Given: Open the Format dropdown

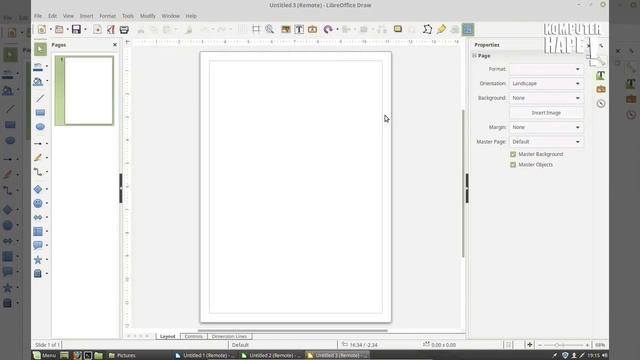Looking at the screenshot, I should [x=546, y=69].
